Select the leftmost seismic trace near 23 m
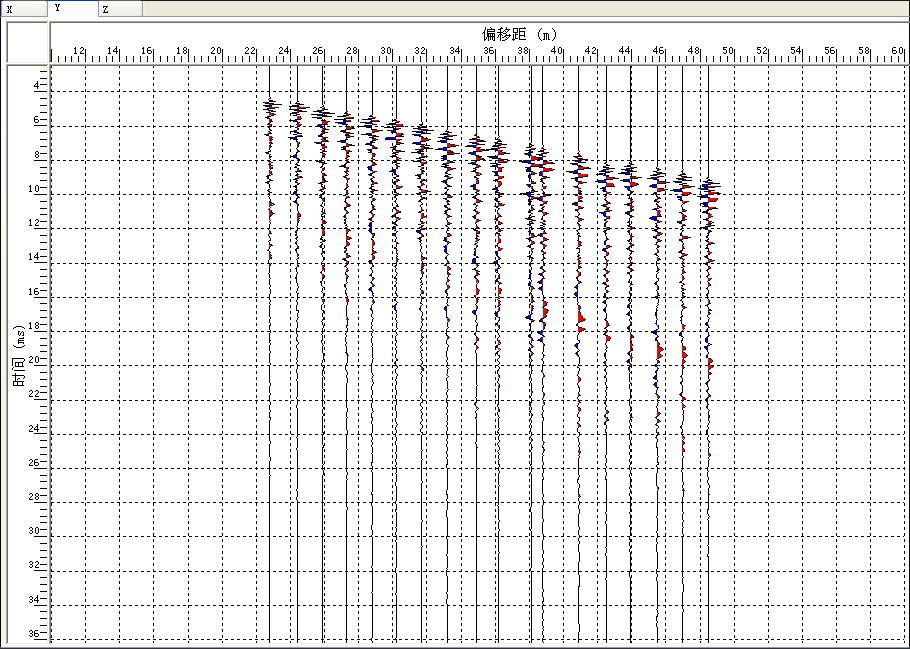Viewport: 910px width, 649px height. tap(269, 300)
